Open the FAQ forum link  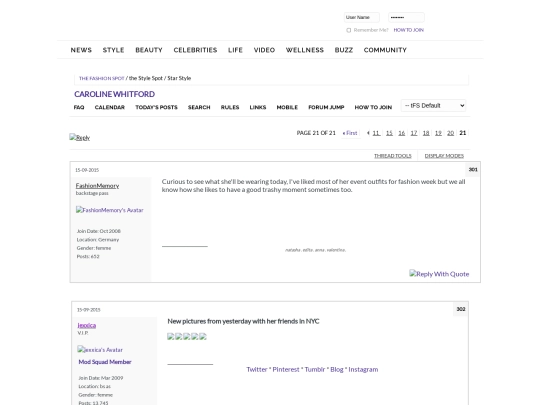click(79, 107)
